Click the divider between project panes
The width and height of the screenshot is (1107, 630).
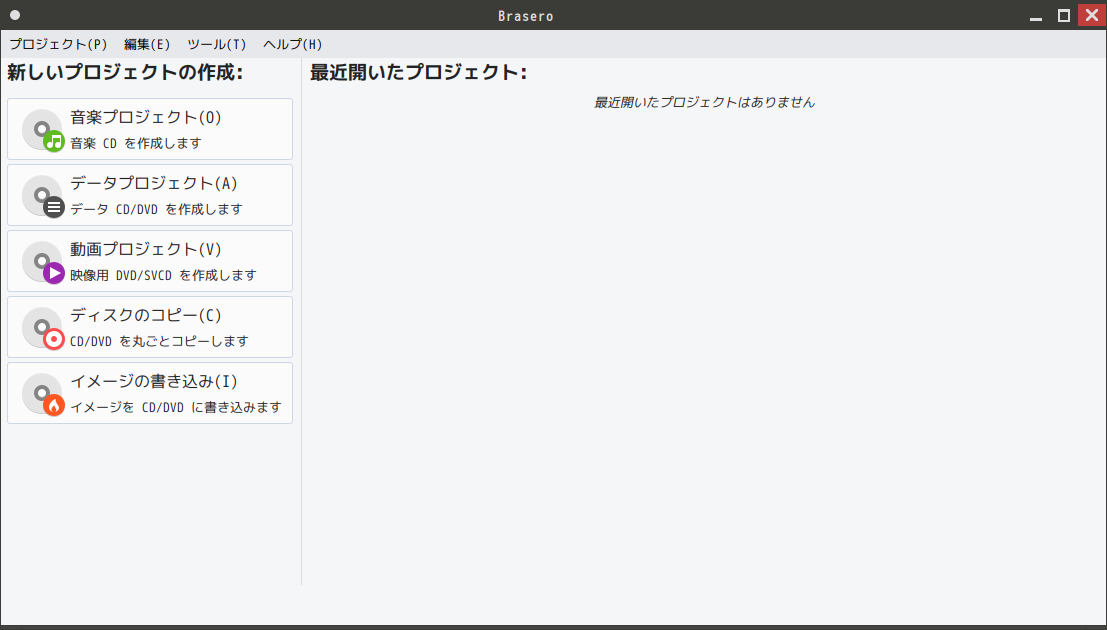[301, 322]
